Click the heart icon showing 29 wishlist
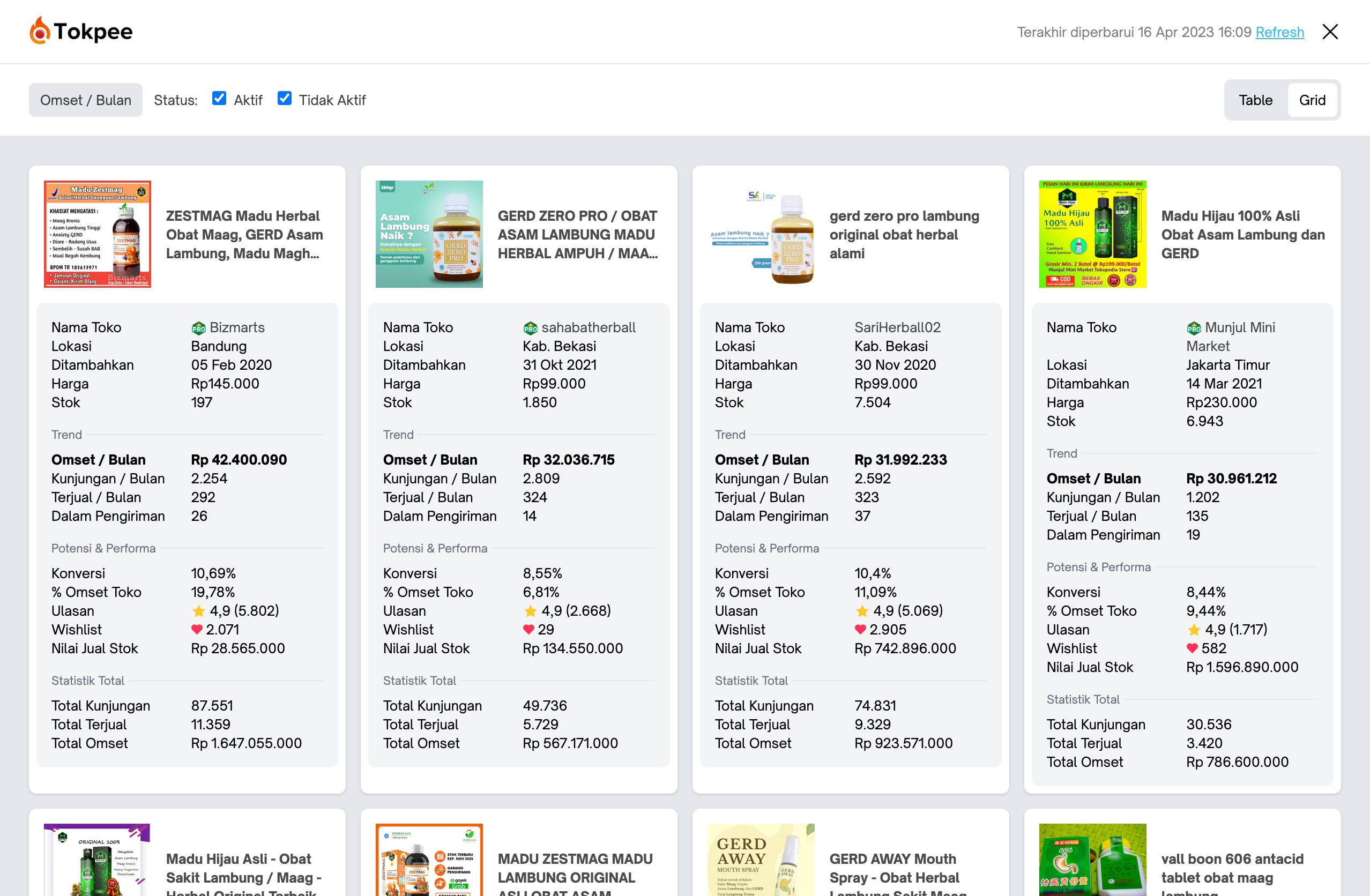The width and height of the screenshot is (1370, 896). pyautogui.click(x=528, y=630)
